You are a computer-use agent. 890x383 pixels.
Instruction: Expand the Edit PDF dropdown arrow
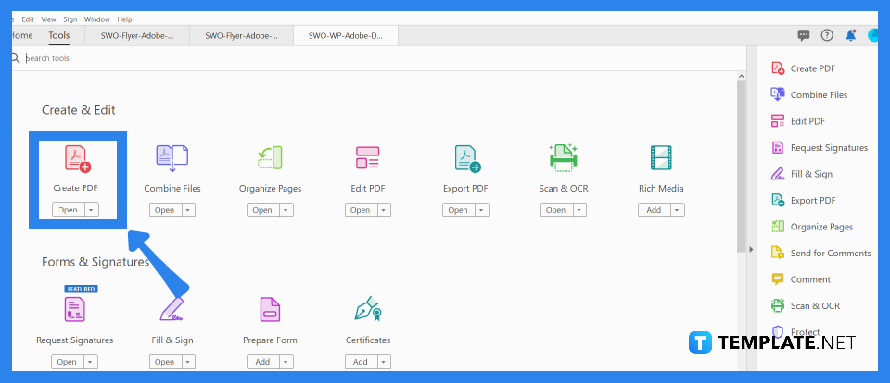point(384,210)
